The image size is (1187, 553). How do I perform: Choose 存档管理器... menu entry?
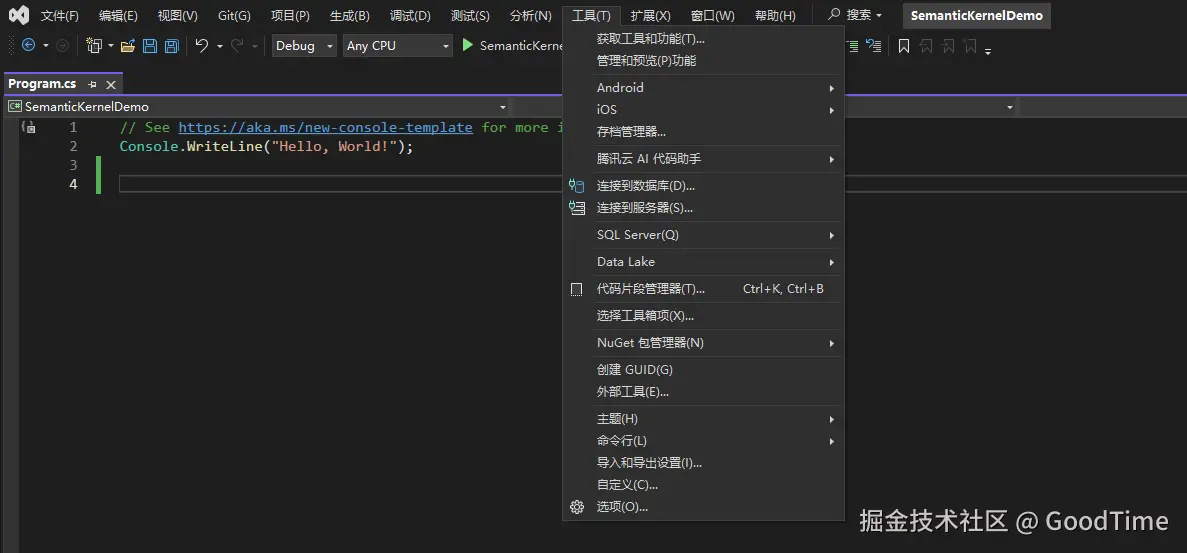point(703,132)
